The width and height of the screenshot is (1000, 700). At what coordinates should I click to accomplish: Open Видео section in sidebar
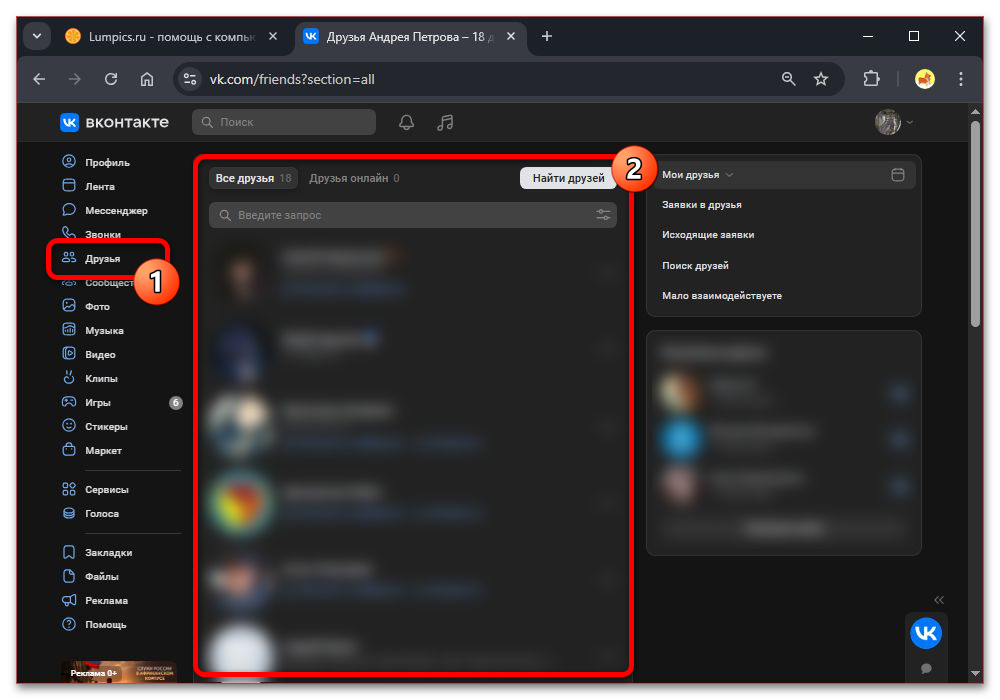pyautogui.click(x=89, y=354)
